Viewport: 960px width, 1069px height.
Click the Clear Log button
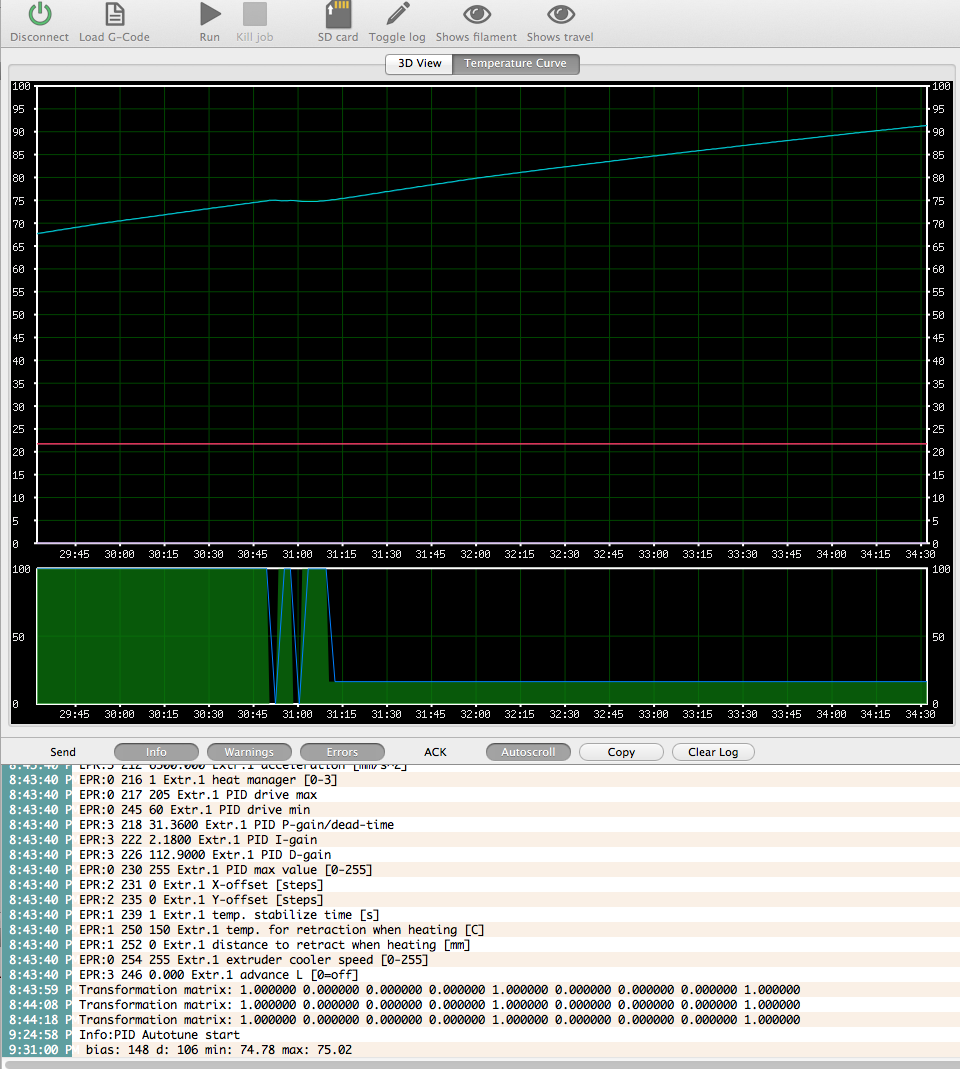713,752
